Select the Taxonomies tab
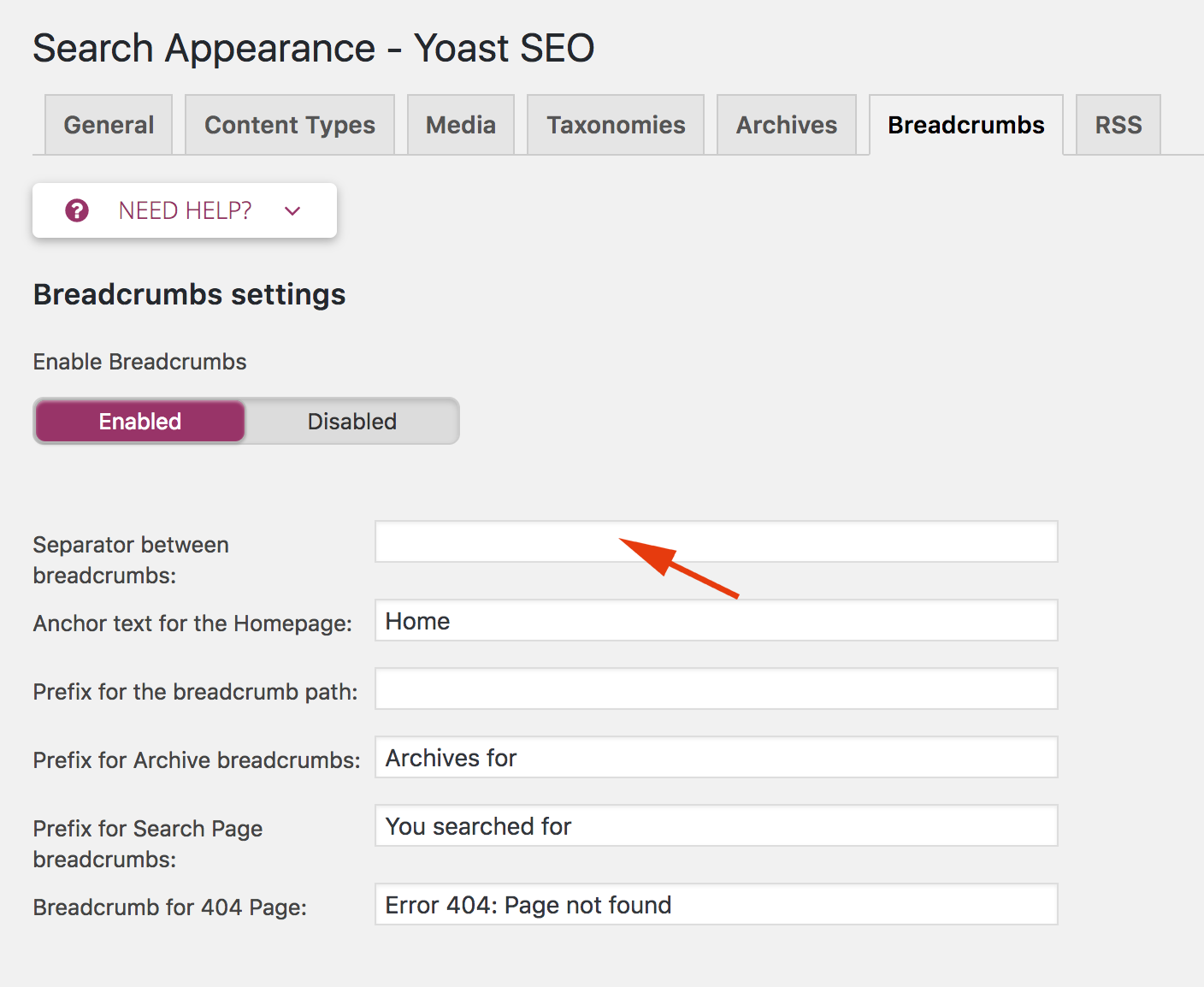 [x=616, y=125]
